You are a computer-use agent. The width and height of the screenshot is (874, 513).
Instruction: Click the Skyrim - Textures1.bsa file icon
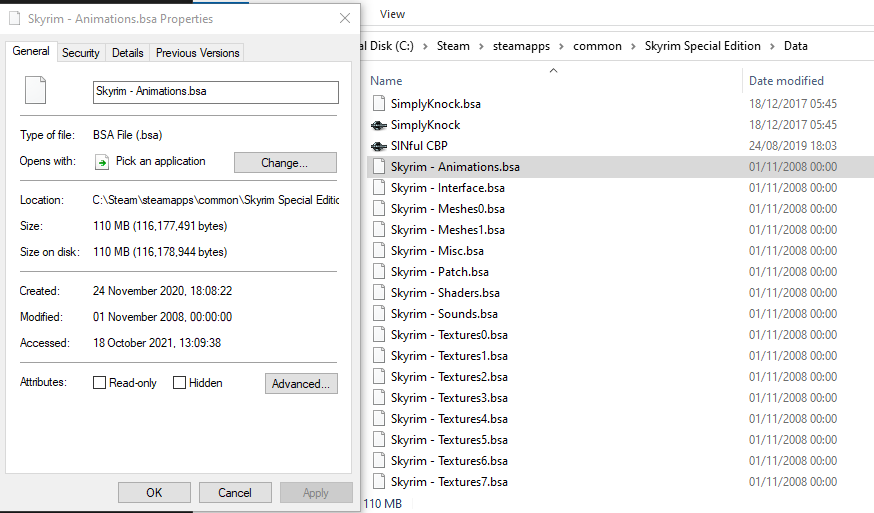[x=379, y=356]
